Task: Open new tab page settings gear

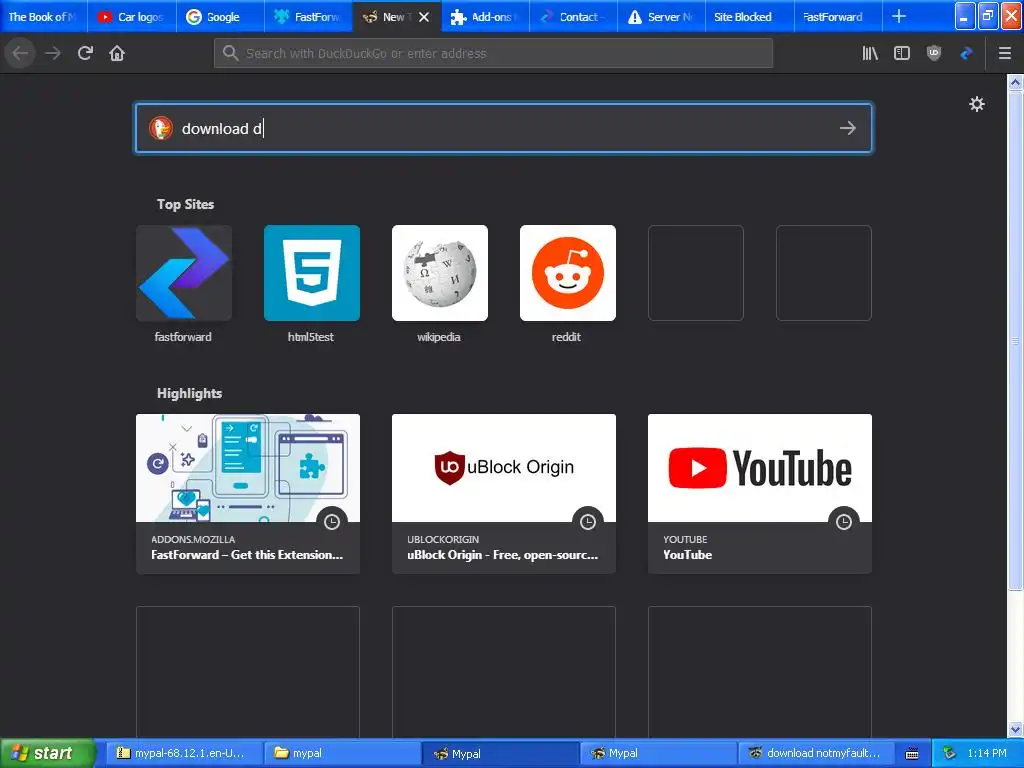Action: tap(977, 104)
